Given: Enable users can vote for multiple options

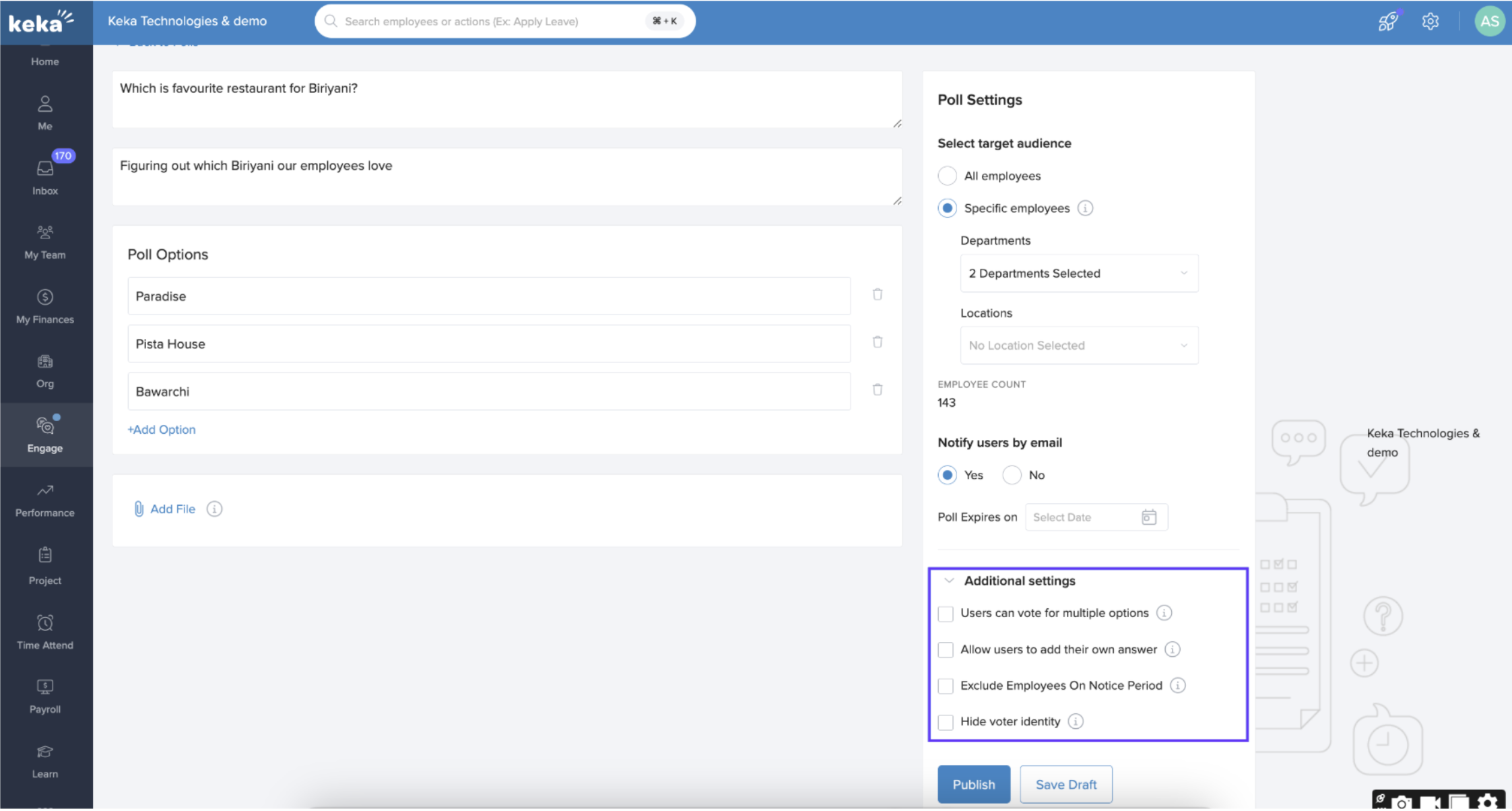Looking at the screenshot, I should (x=946, y=614).
